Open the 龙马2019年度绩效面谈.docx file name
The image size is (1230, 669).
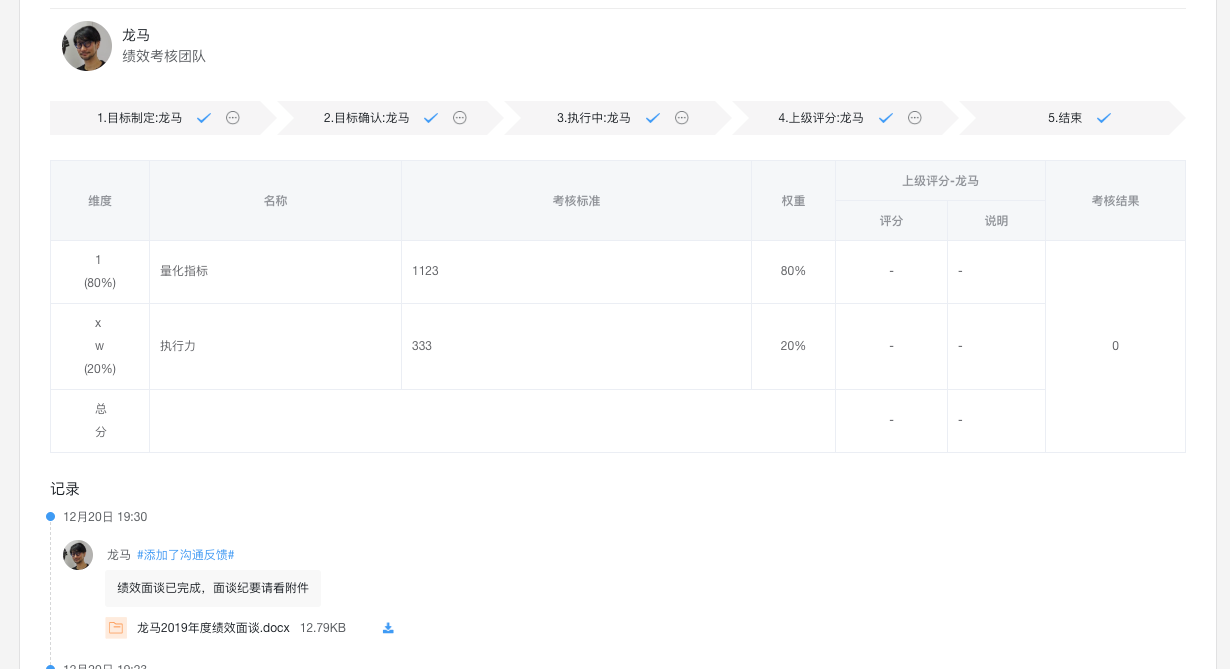(x=213, y=628)
